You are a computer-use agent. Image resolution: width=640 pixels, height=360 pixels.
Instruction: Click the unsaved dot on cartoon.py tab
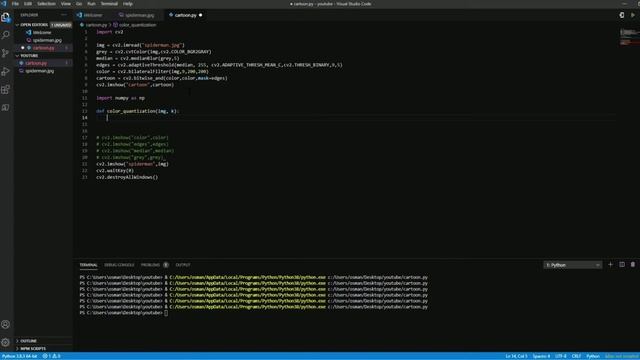(200, 15)
